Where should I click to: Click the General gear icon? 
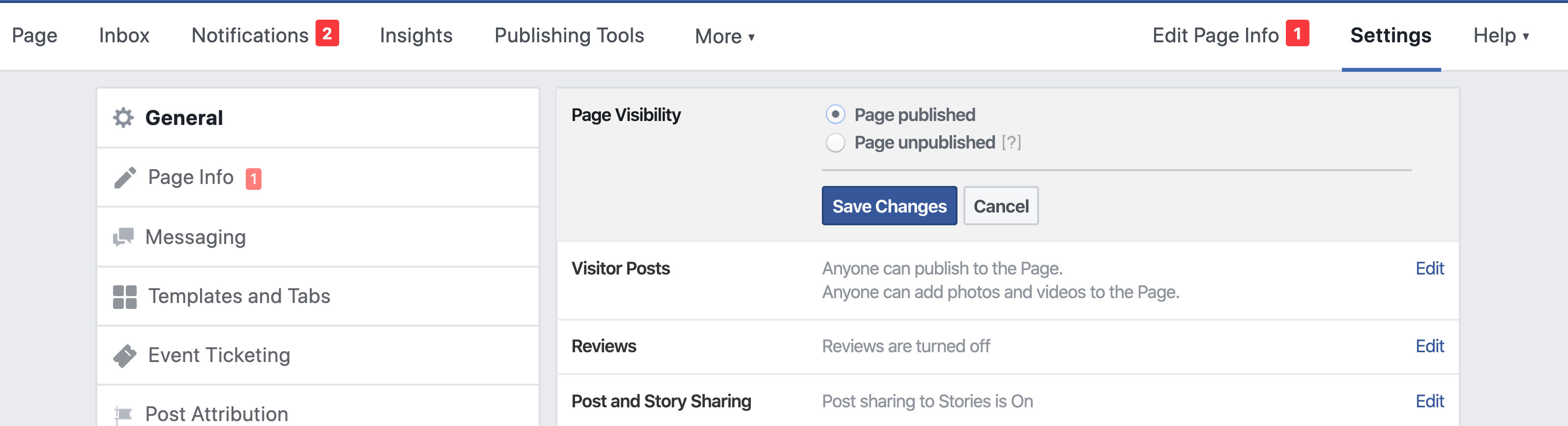point(123,118)
